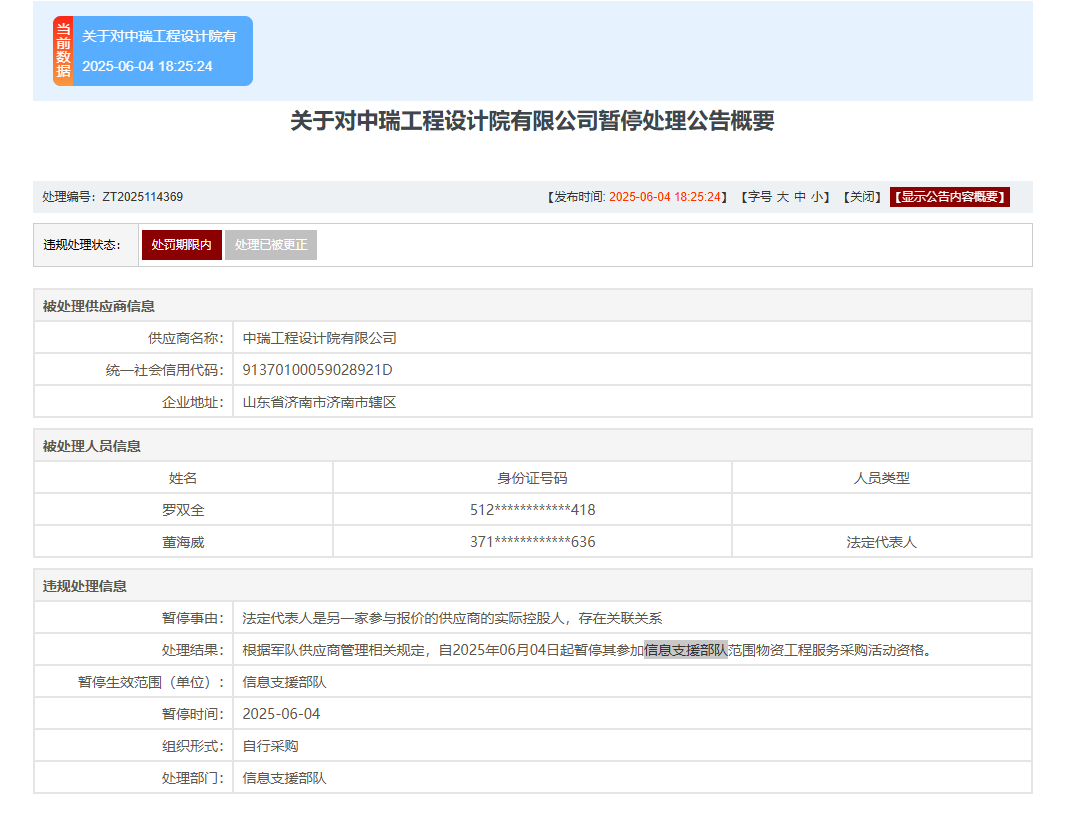This screenshot has height=826, width=1074.
Task: Set font size to 小
Action: click(817, 197)
